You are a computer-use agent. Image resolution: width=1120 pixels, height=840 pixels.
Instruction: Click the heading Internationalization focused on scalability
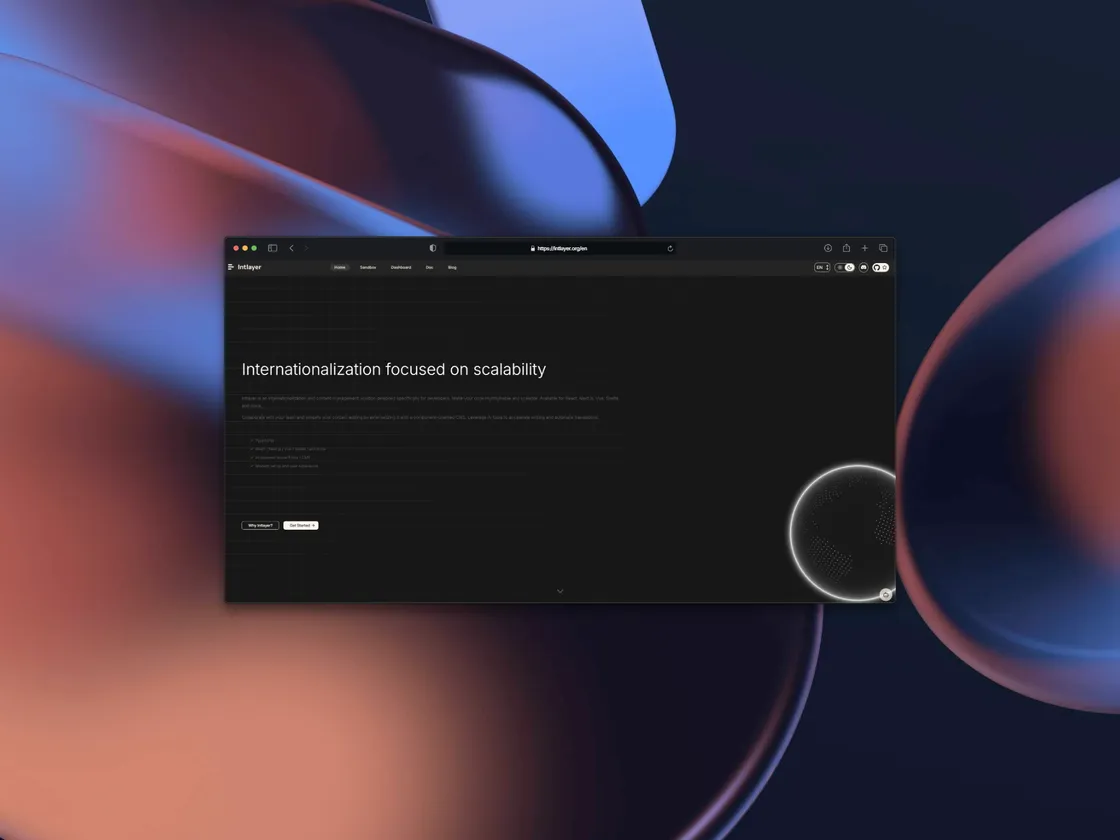pos(394,369)
